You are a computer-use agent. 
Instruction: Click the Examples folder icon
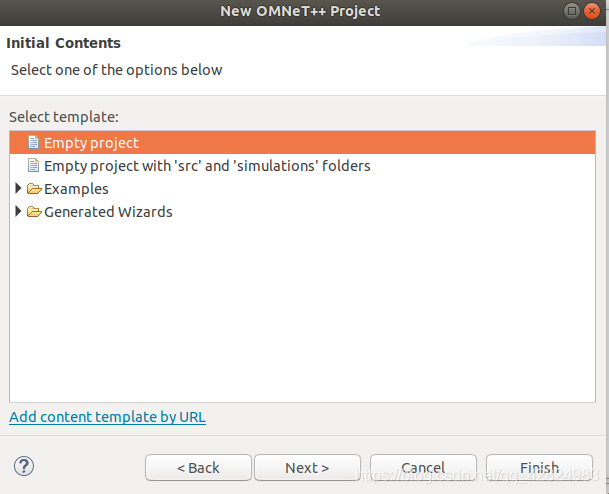(34, 189)
